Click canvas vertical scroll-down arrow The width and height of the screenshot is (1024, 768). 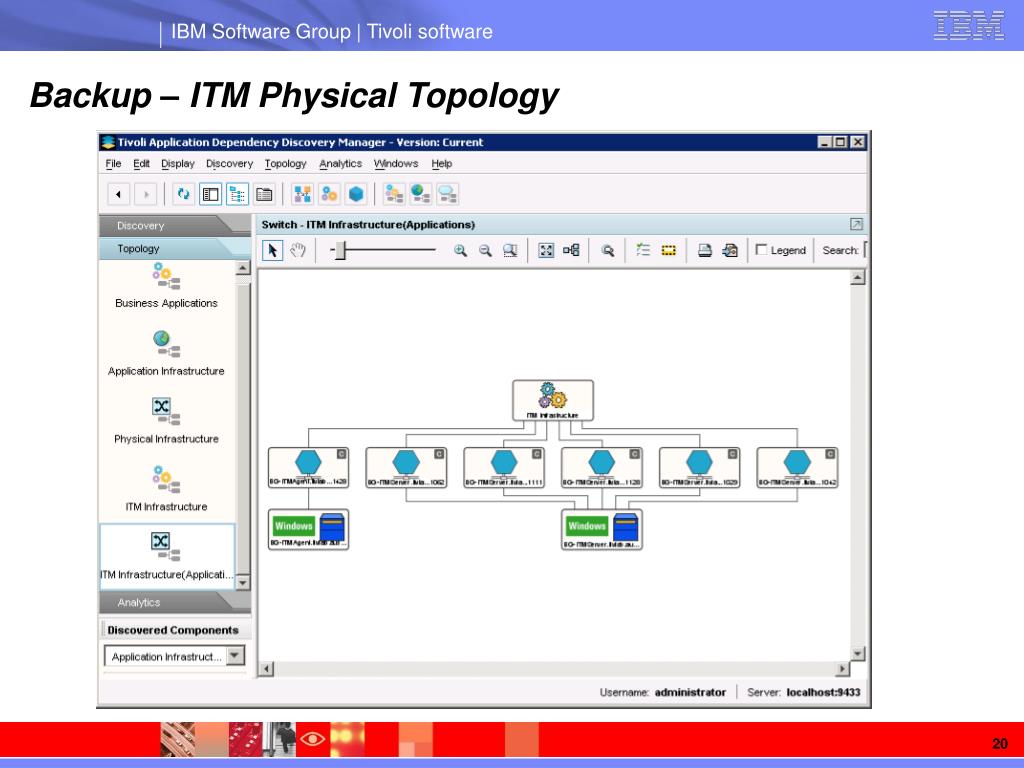(x=857, y=653)
